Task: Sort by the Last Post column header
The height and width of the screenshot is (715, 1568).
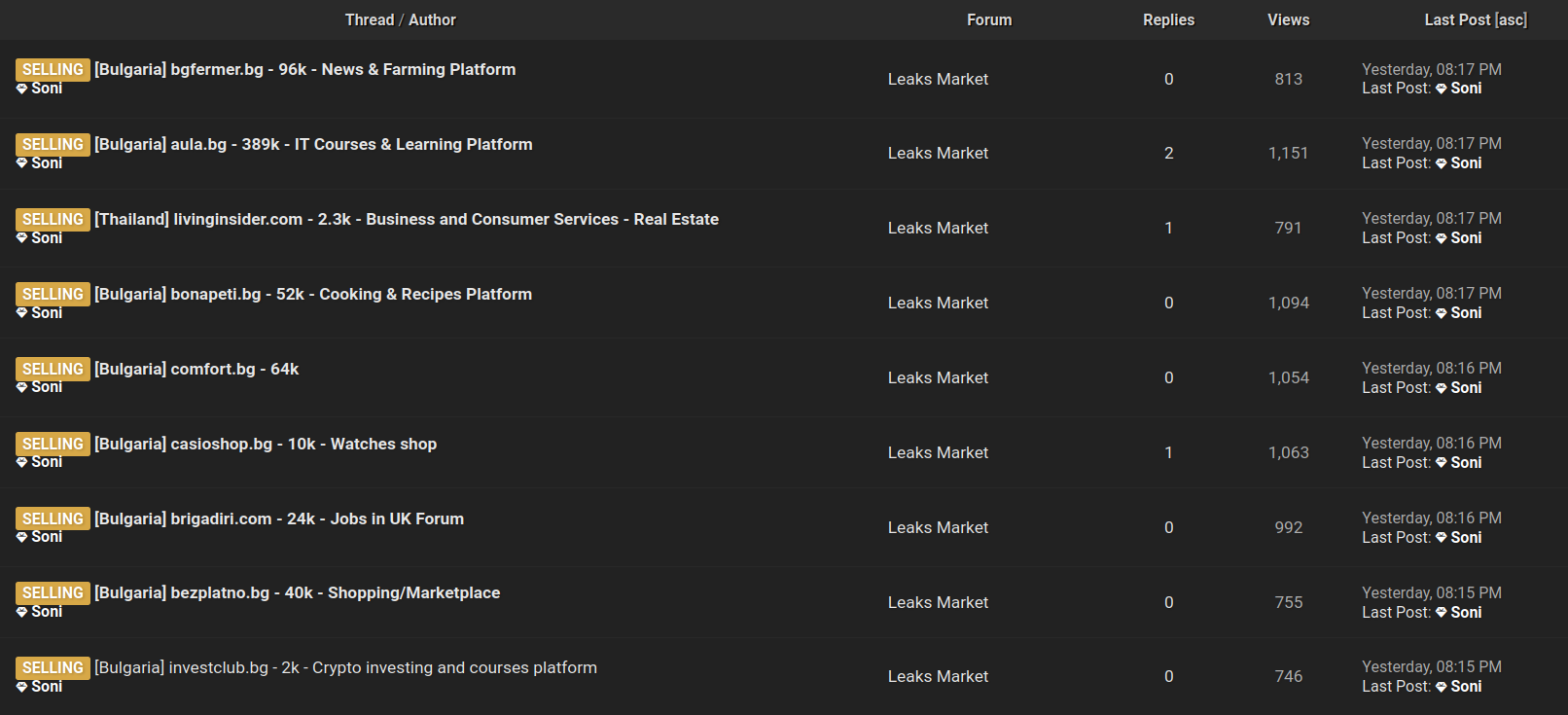Action: (x=1457, y=19)
